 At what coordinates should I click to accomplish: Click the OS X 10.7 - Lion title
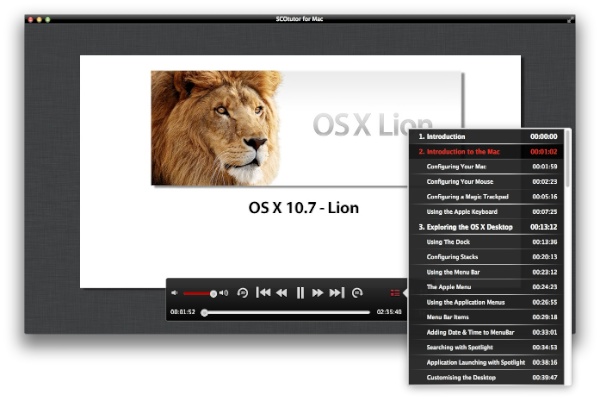304,208
